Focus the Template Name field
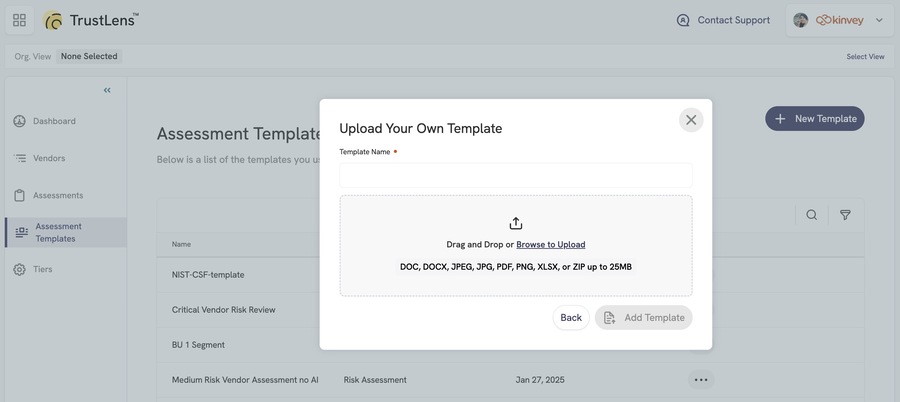 point(515,175)
